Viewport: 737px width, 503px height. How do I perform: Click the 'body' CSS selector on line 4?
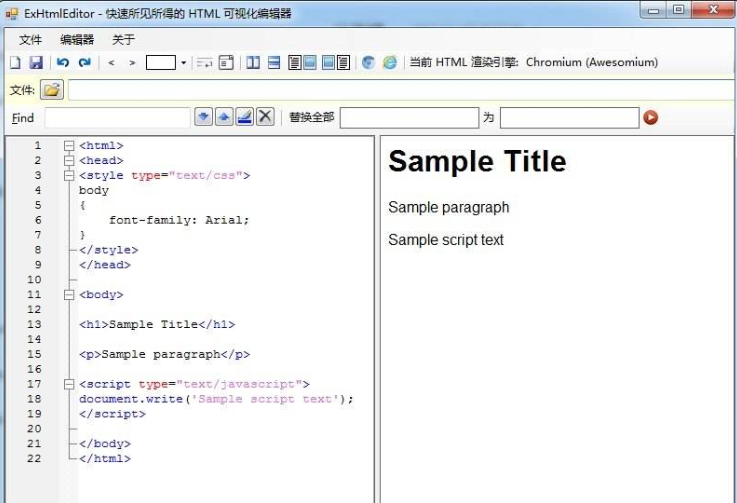[94, 191]
